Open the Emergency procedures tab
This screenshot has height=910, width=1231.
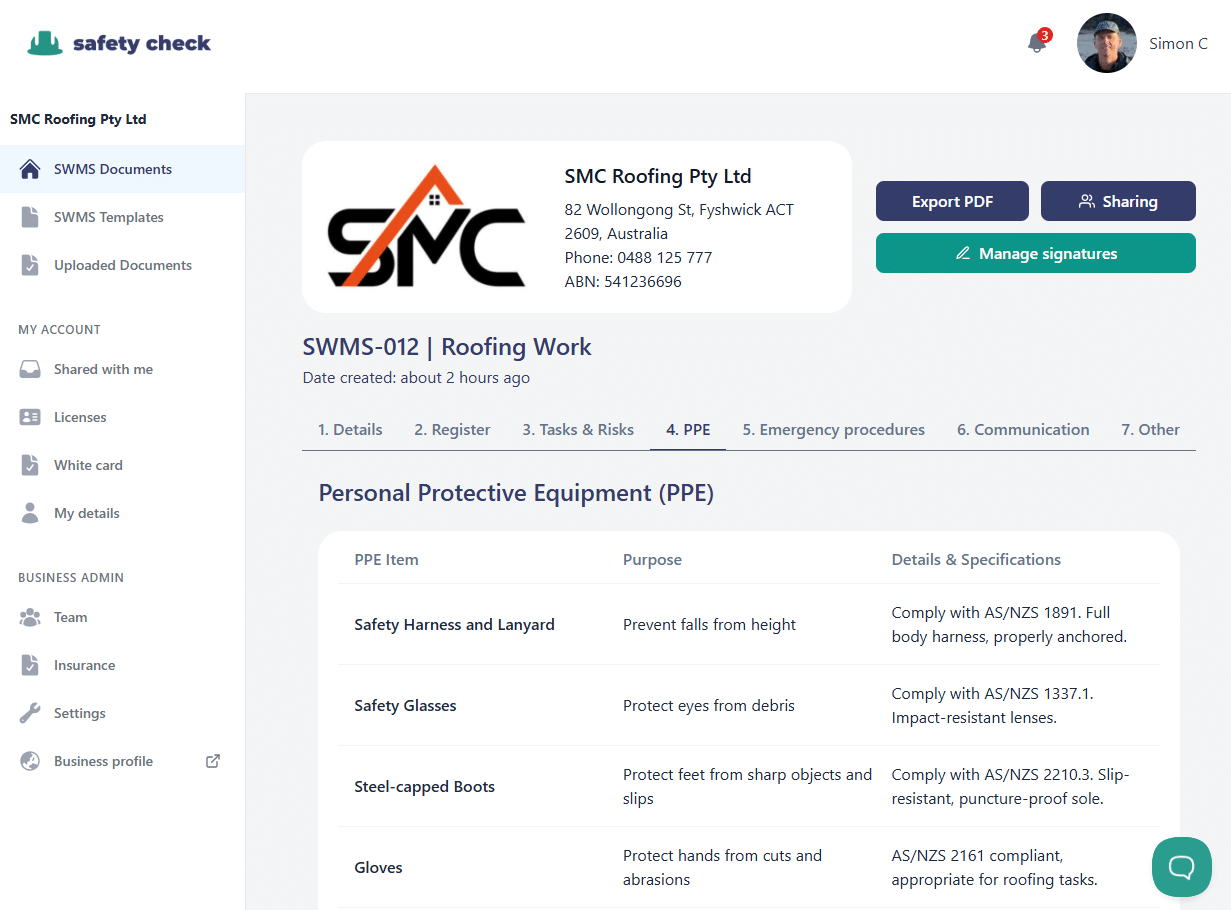(x=833, y=429)
